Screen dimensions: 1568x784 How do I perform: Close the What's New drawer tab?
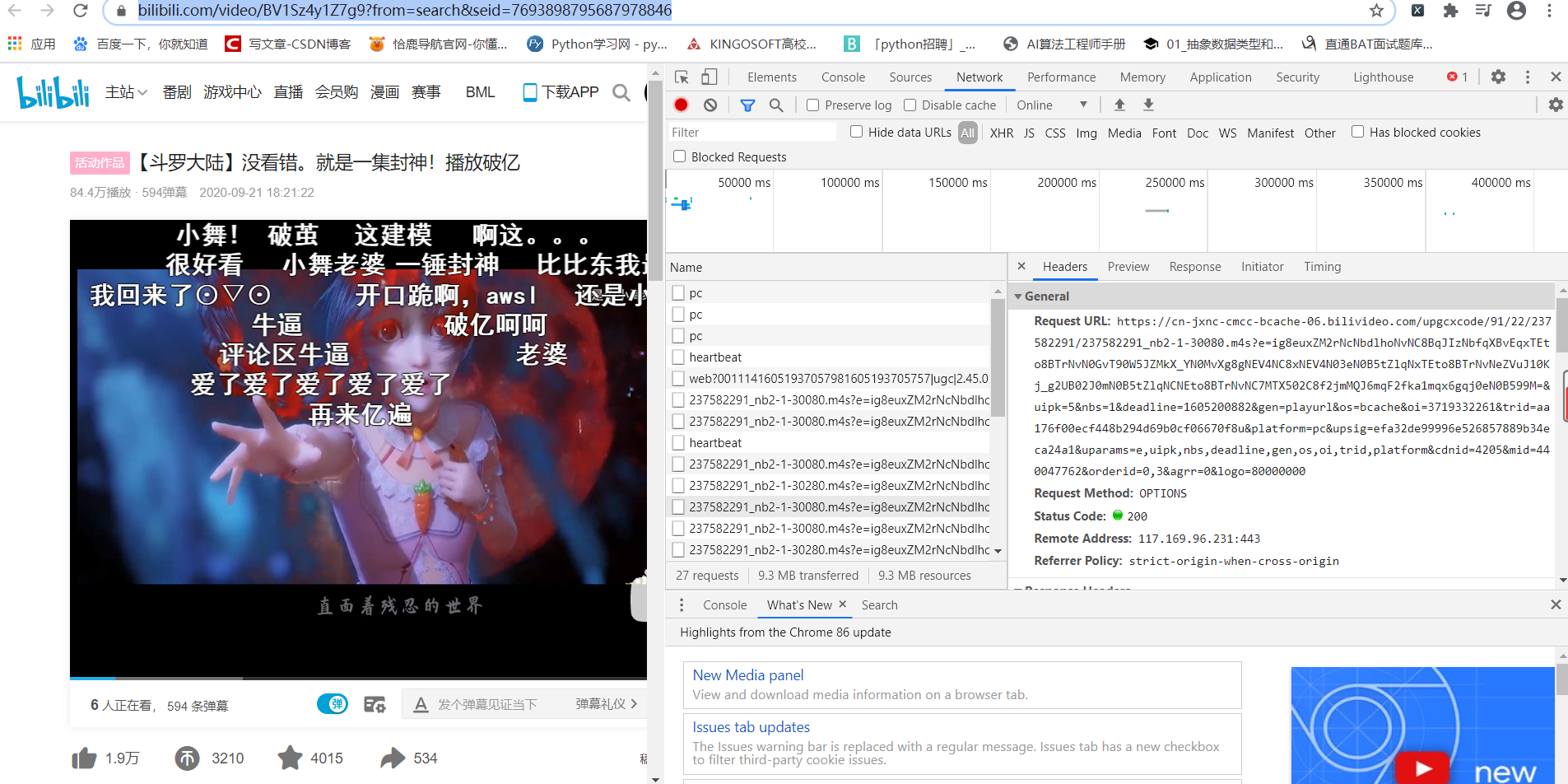[842, 604]
